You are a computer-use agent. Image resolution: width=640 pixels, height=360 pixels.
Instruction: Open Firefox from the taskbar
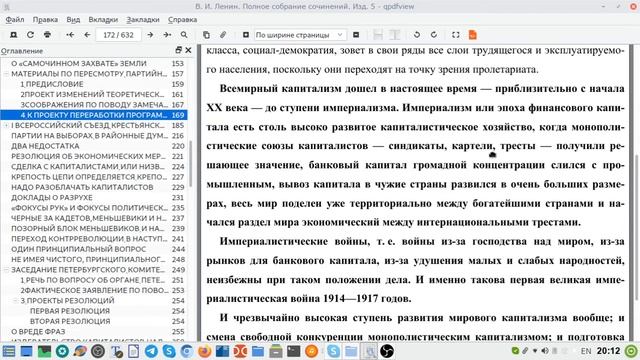204,351
